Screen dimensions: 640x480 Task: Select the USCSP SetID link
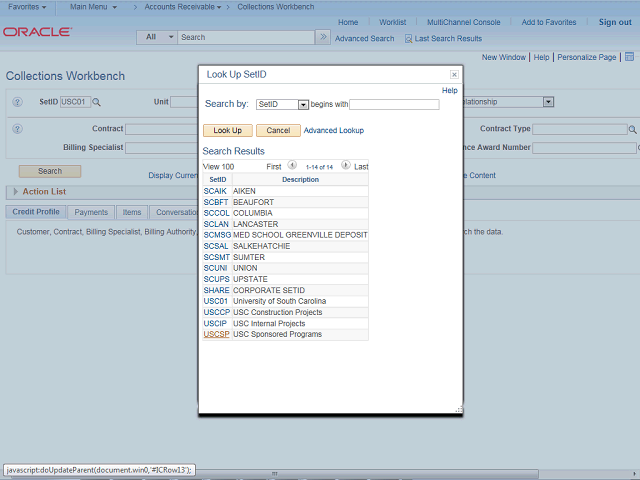pos(216,334)
